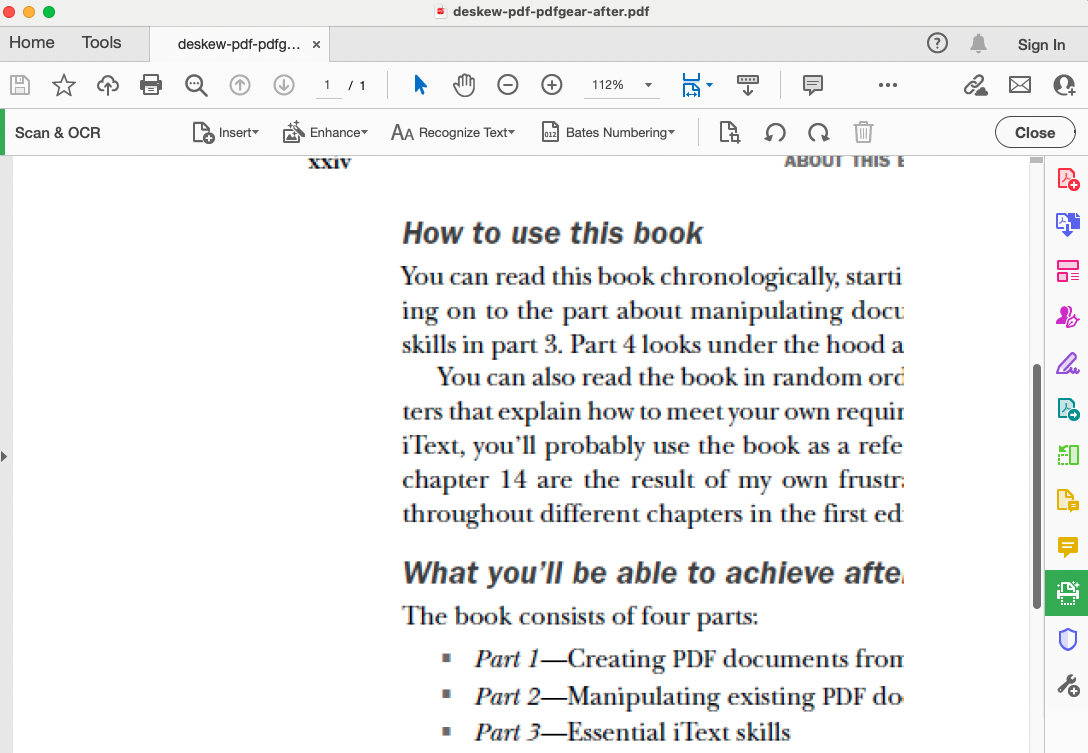Screen dimensions: 1088x753
Task: Open the green pages tool in the sidebar
Action: (1068, 455)
